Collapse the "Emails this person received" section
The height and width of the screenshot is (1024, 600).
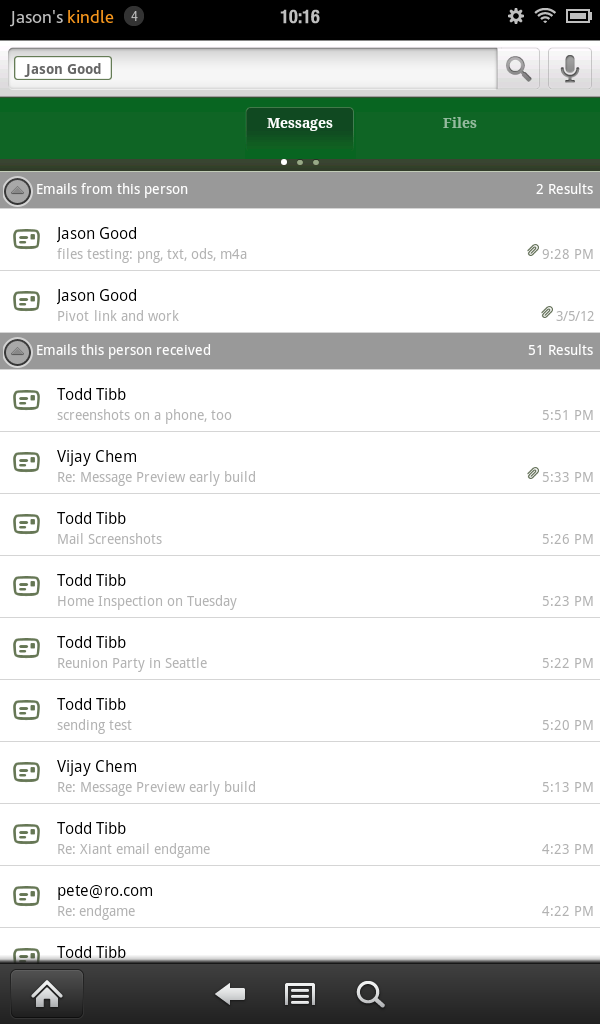click(x=18, y=351)
